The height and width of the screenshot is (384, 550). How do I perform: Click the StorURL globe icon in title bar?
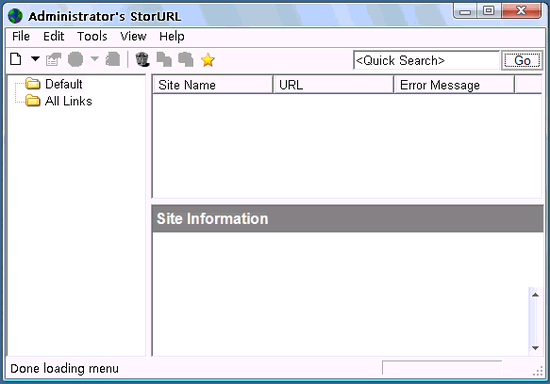click(x=15, y=16)
